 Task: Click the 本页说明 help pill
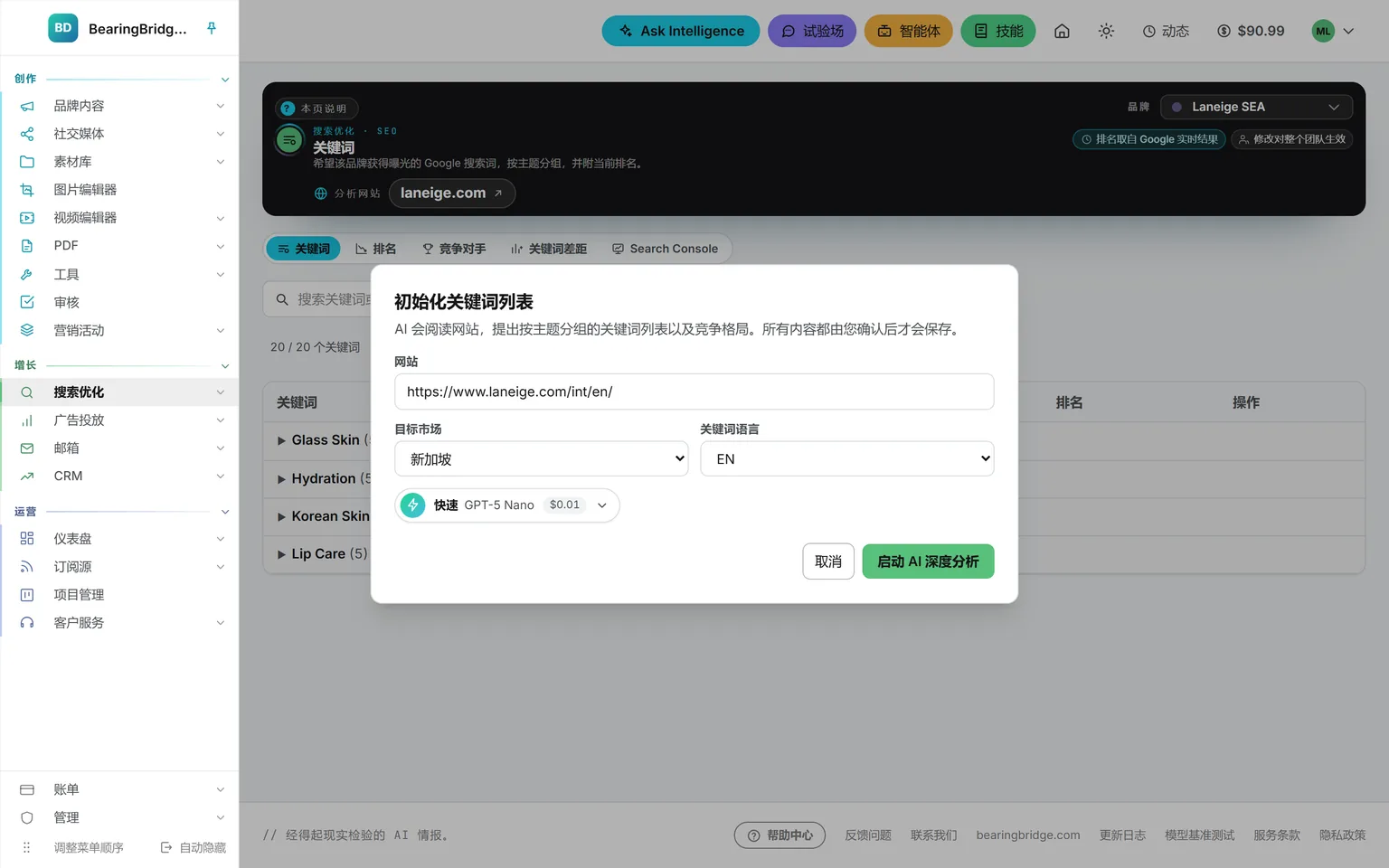pos(317,108)
